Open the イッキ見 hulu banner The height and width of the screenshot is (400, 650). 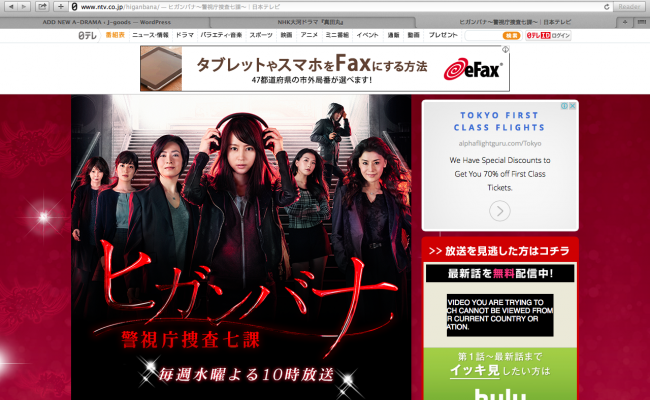[500, 374]
